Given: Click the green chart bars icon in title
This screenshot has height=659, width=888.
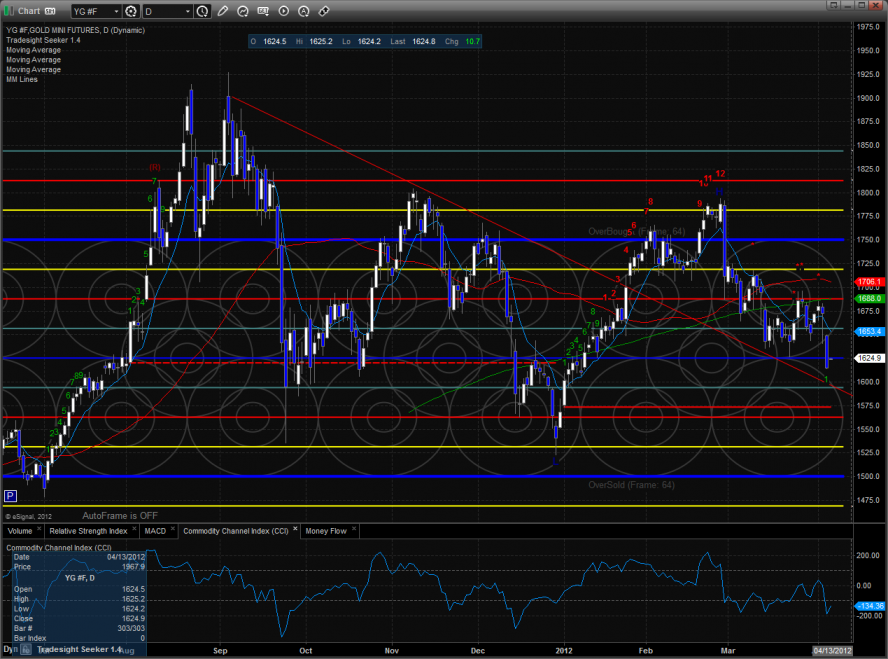Looking at the screenshot, I should click(x=10, y=12).
